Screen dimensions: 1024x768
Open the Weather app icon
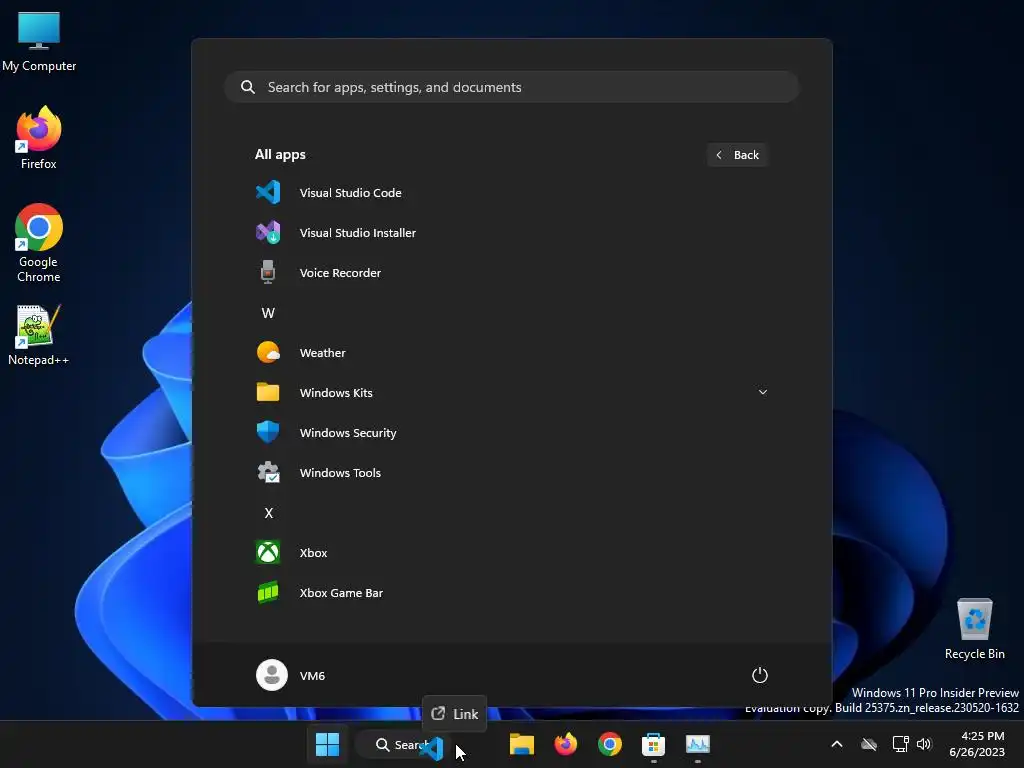[268, 353]
